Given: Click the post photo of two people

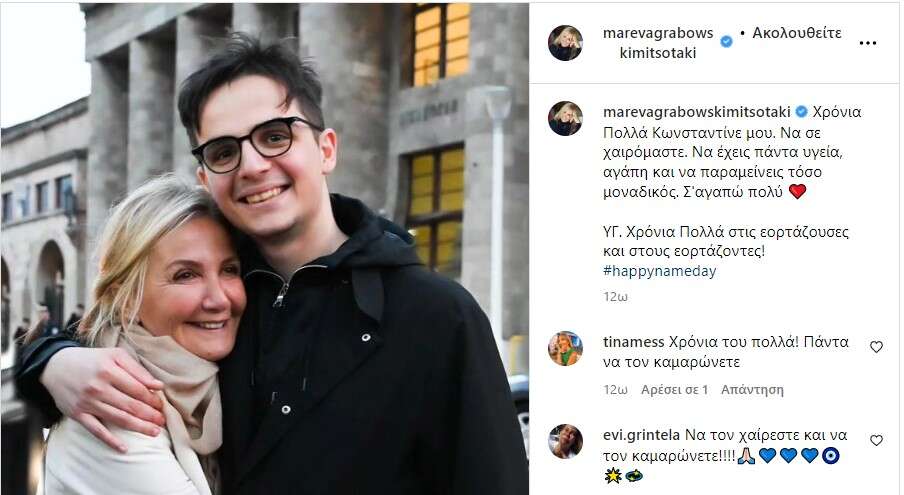Looking at the screenshot, I should [265, 249].
